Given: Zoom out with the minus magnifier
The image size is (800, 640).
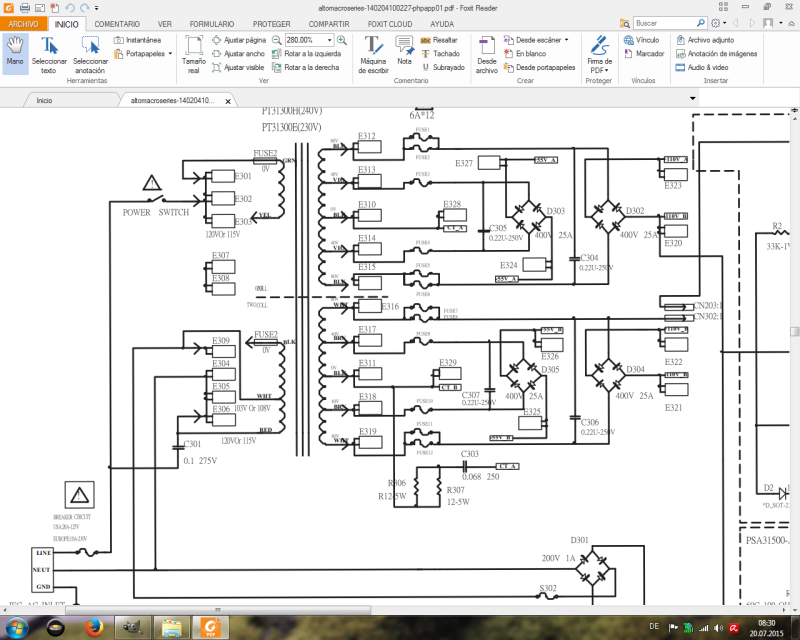Looking at the screenshot, I should click(x=276, y=40).
